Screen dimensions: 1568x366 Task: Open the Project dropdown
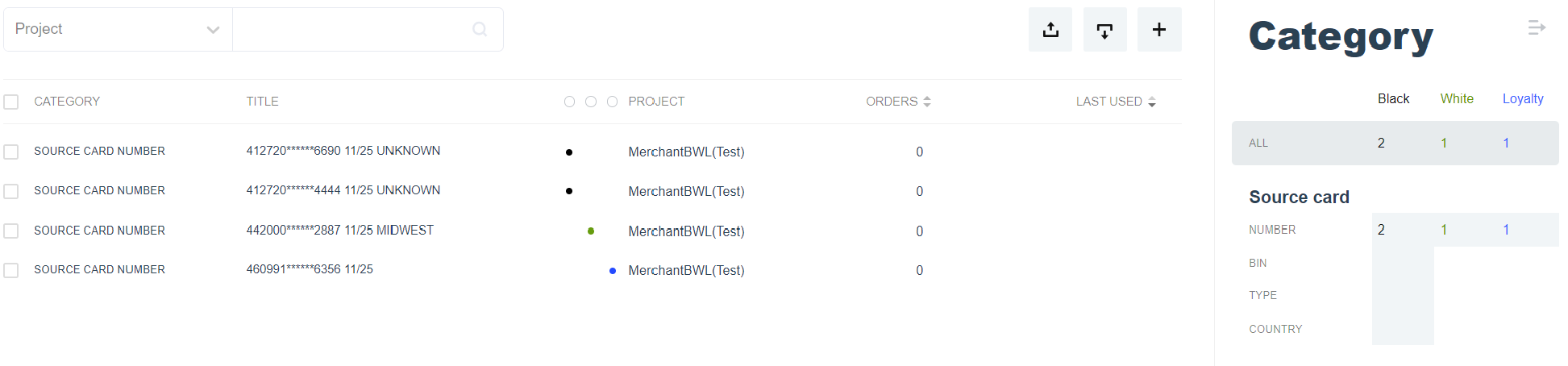point(118,30)
